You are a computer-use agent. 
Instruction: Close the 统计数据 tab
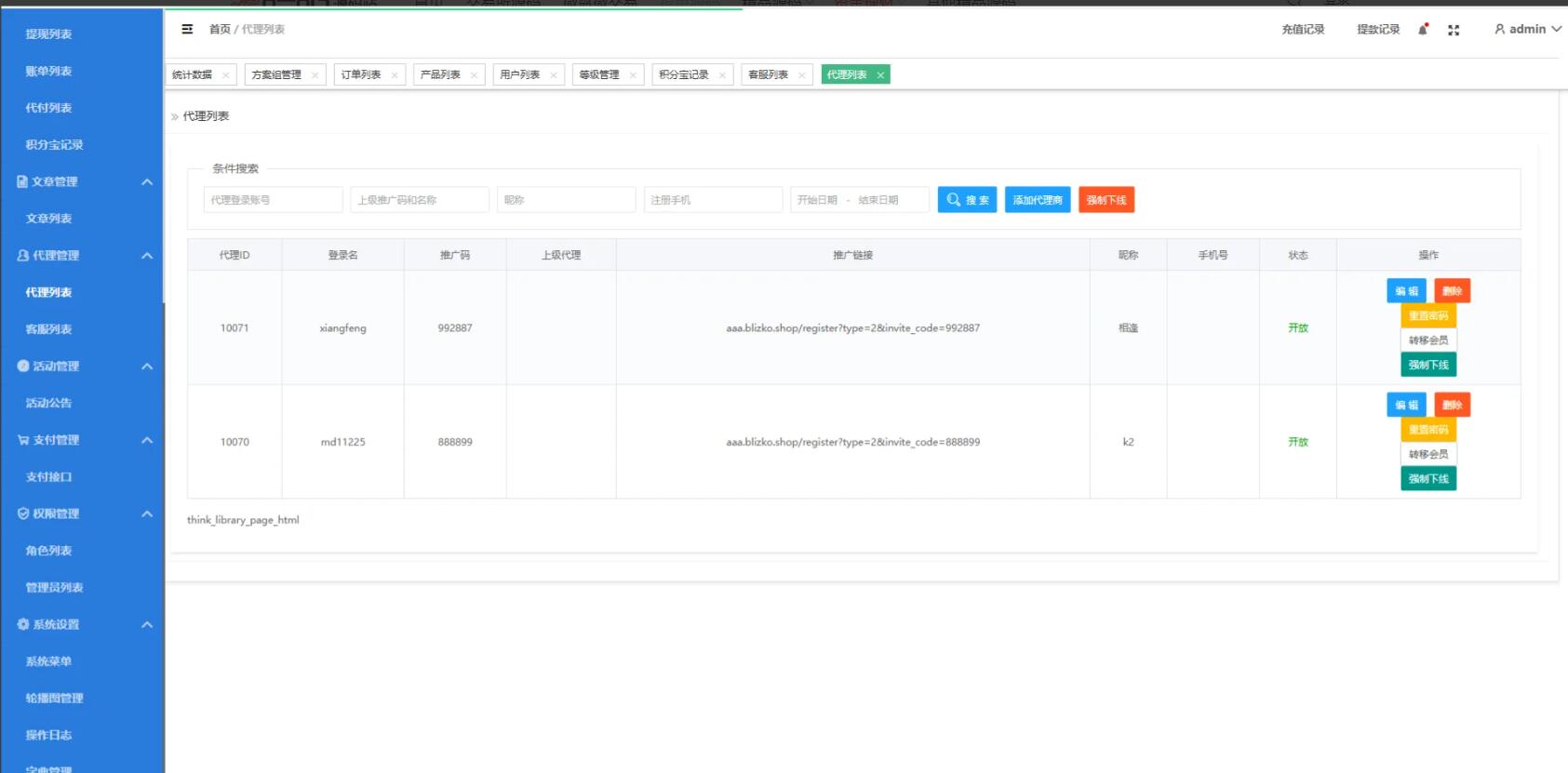[225, 75]
